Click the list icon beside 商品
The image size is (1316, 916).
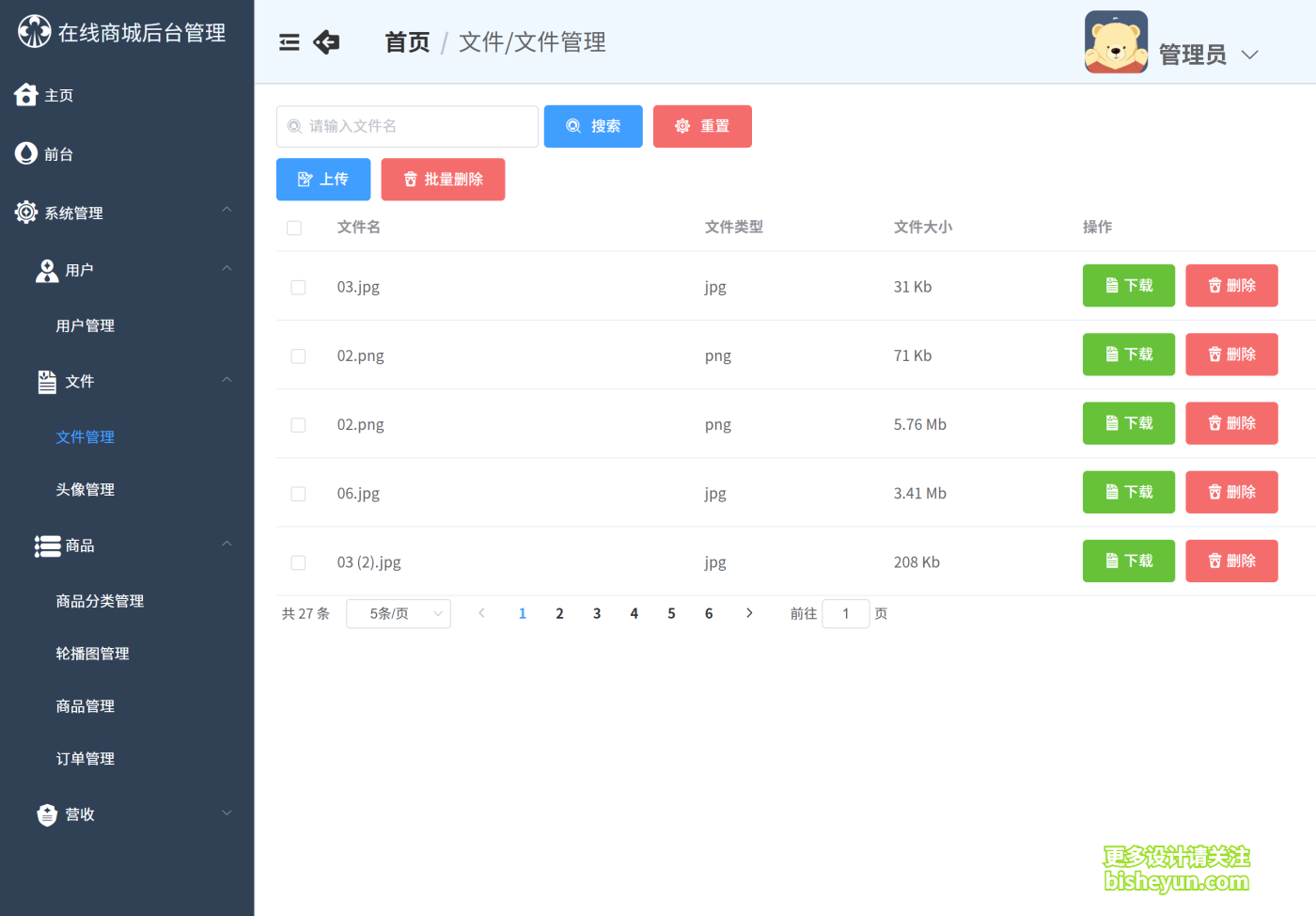coord(48,546)
